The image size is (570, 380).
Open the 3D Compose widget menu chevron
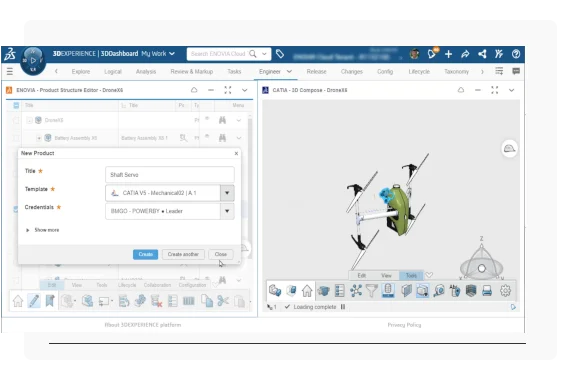click(511, 90)
